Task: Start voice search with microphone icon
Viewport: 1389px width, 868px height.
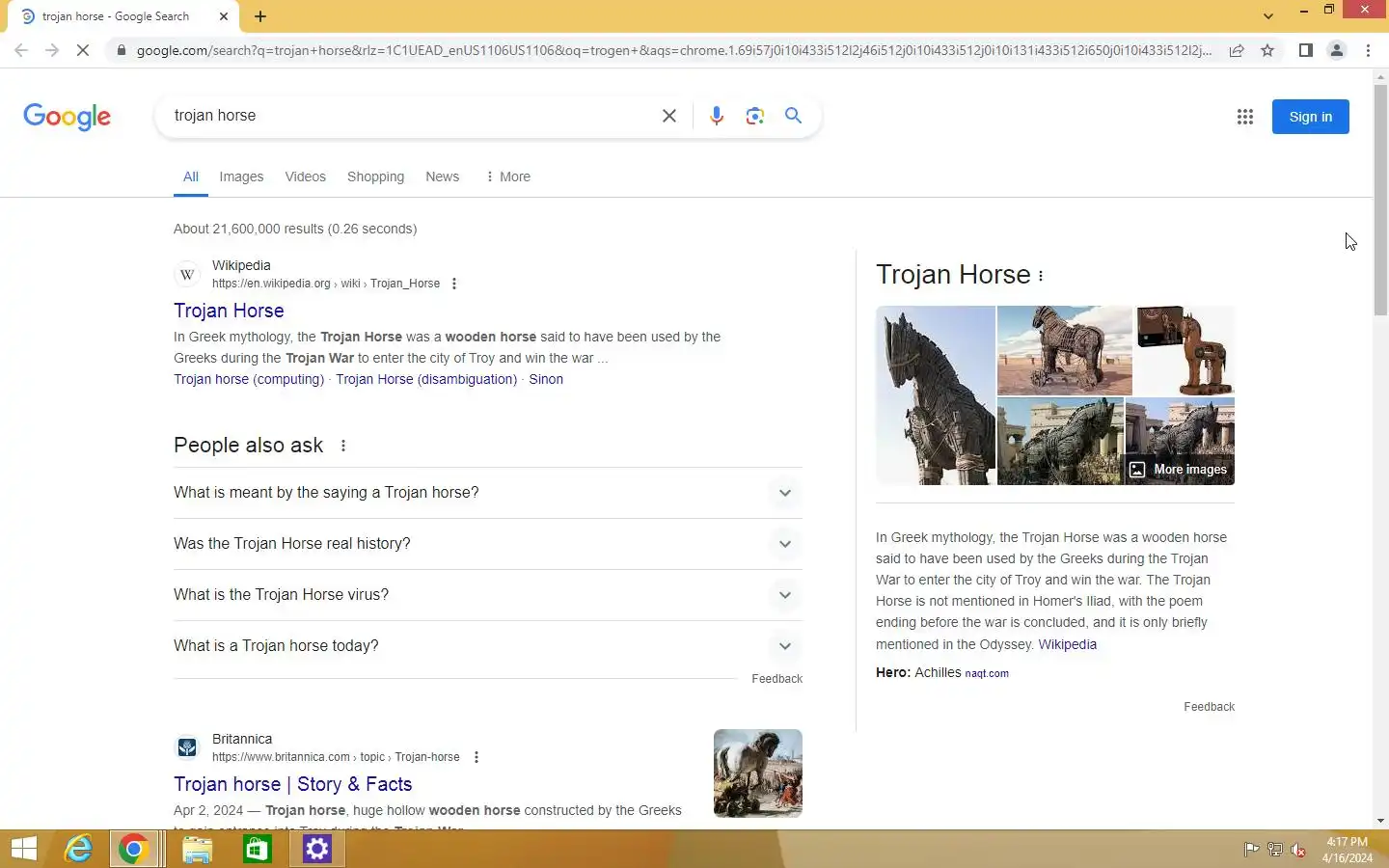Action: click(x=716, y=116)
